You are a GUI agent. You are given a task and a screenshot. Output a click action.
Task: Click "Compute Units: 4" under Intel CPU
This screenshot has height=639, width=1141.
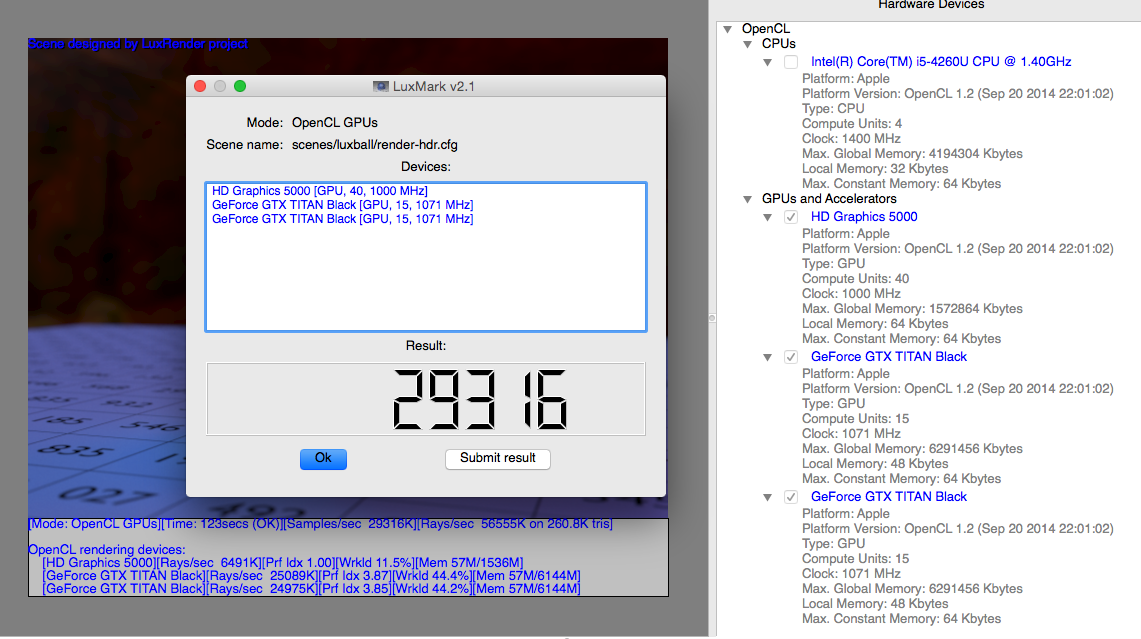[x=851, y=124]
